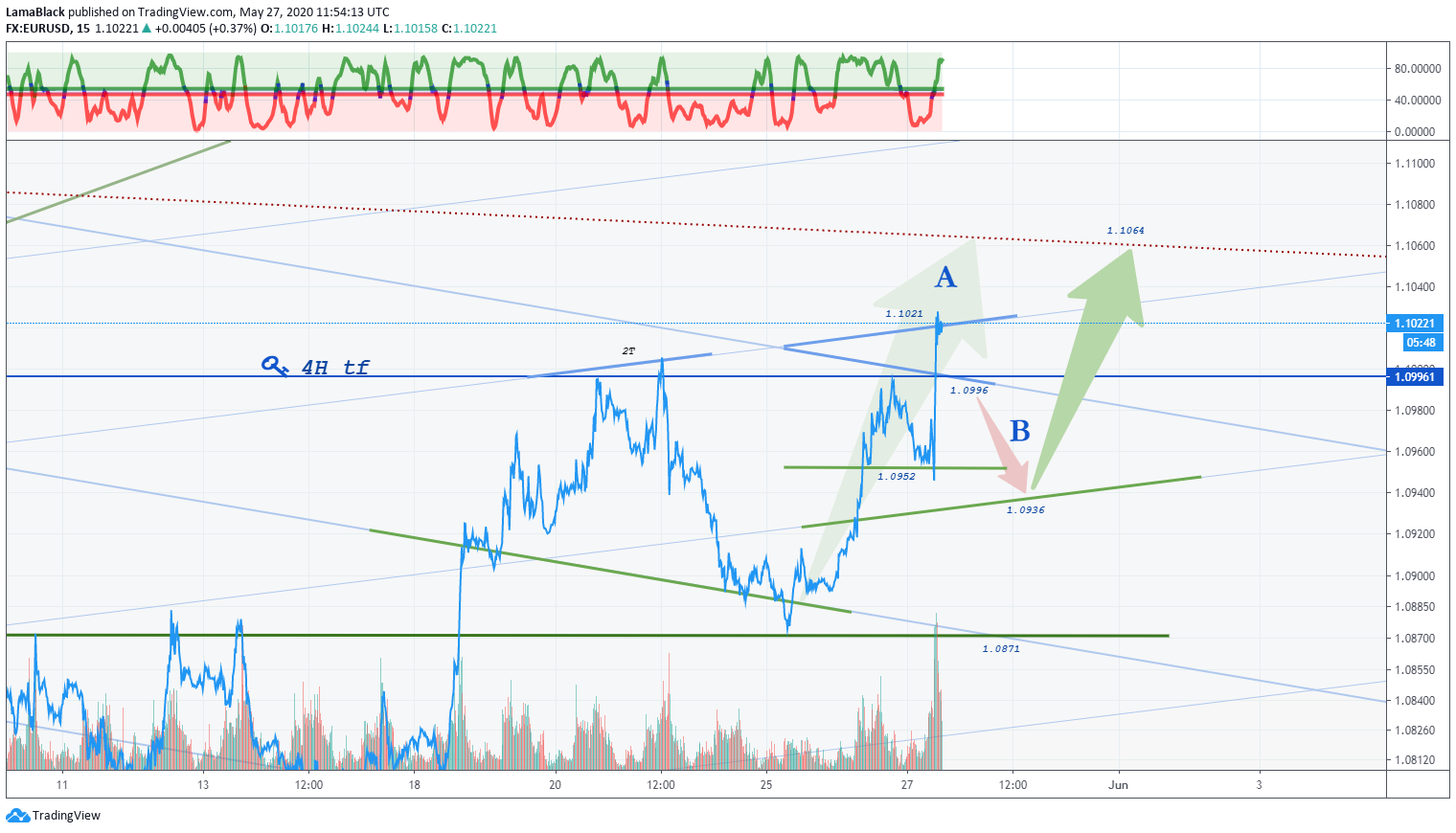Click the 1.09000 price axis label
The width and height of the screenshot is (1456, 833).
(x=1415, y=576)
